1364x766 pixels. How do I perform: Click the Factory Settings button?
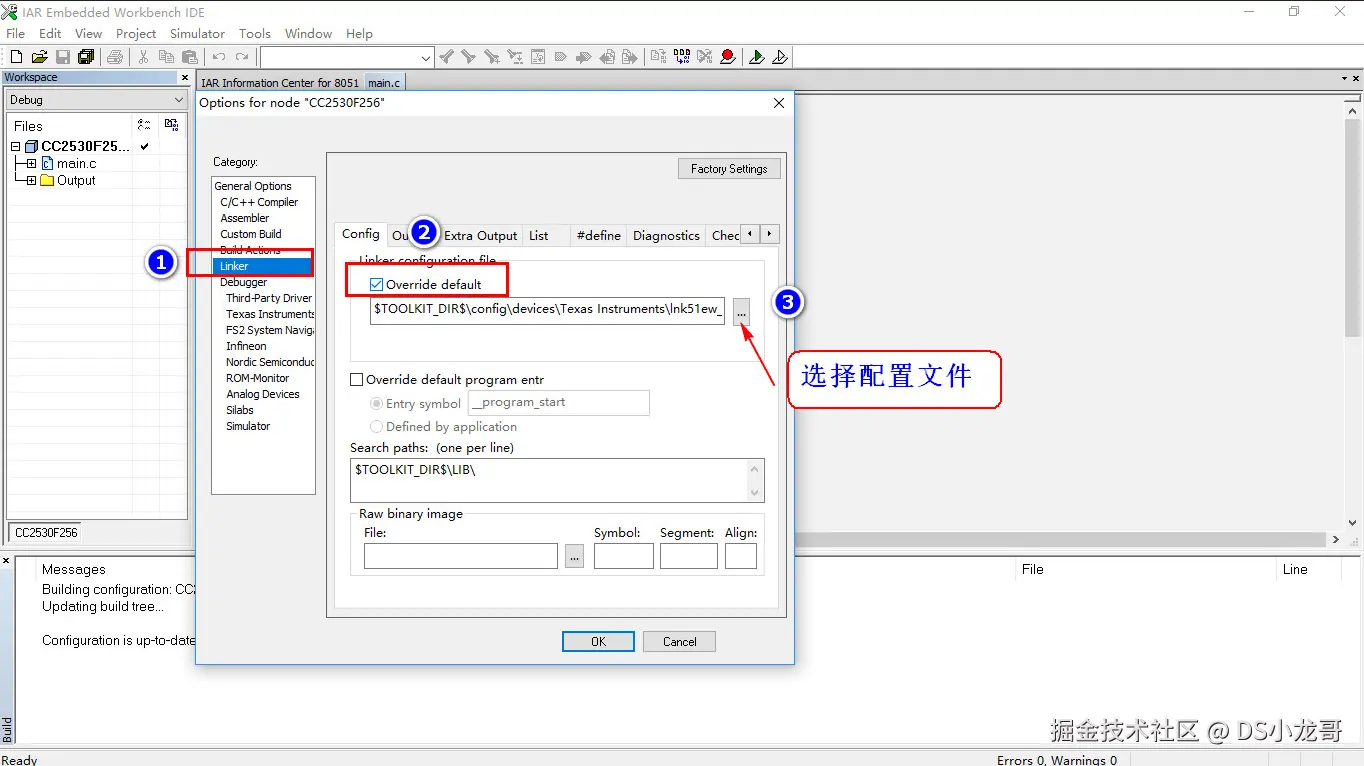(x=729, y=169)
